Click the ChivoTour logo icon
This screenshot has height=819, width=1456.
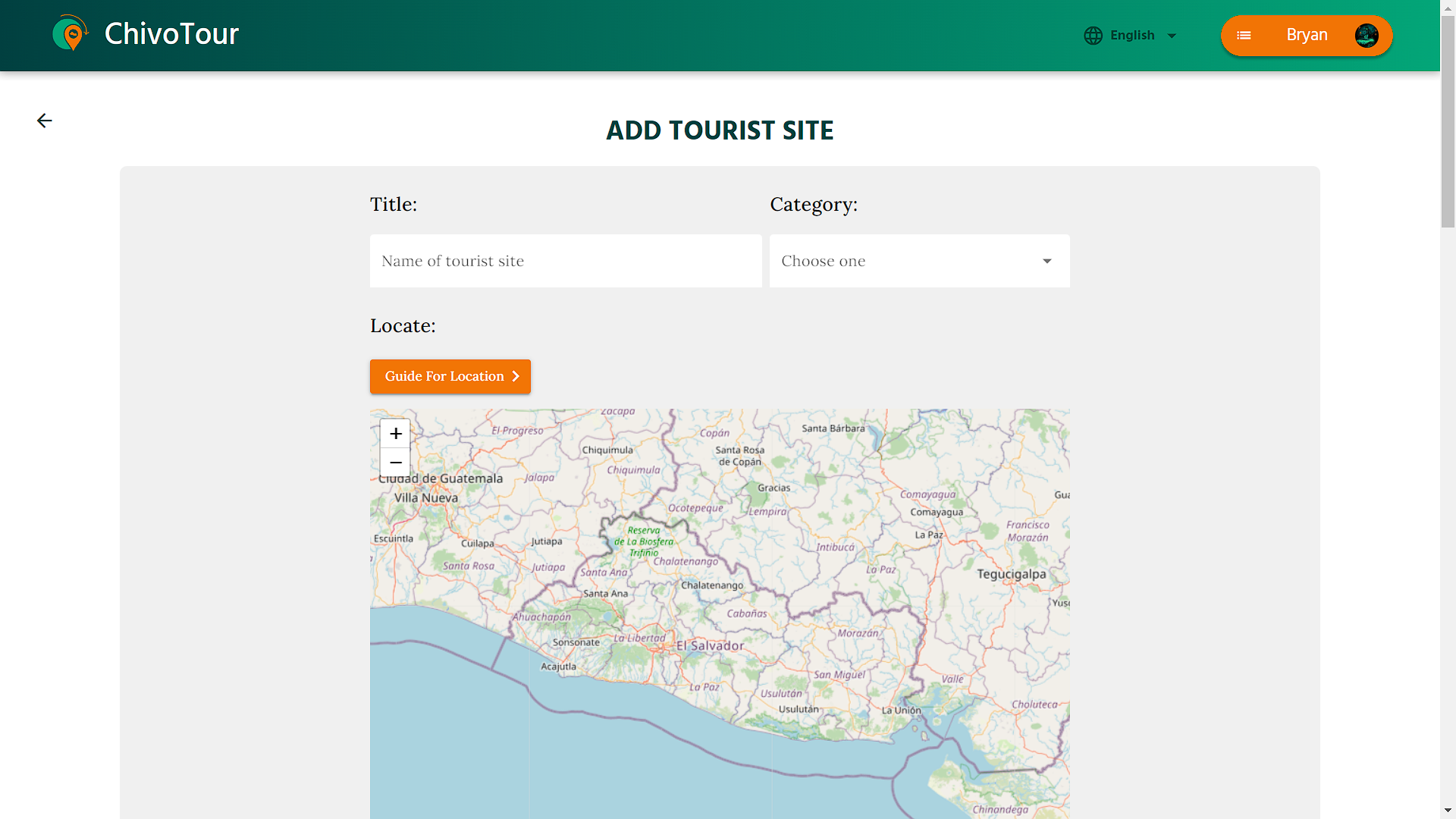coord(71,33)
